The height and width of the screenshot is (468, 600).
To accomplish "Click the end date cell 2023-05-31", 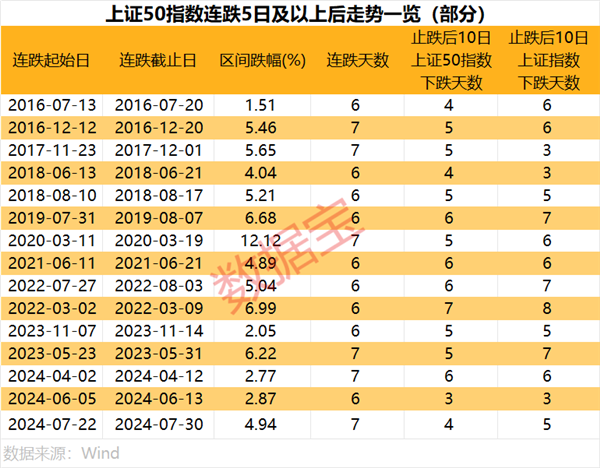I will coord(158,356).
